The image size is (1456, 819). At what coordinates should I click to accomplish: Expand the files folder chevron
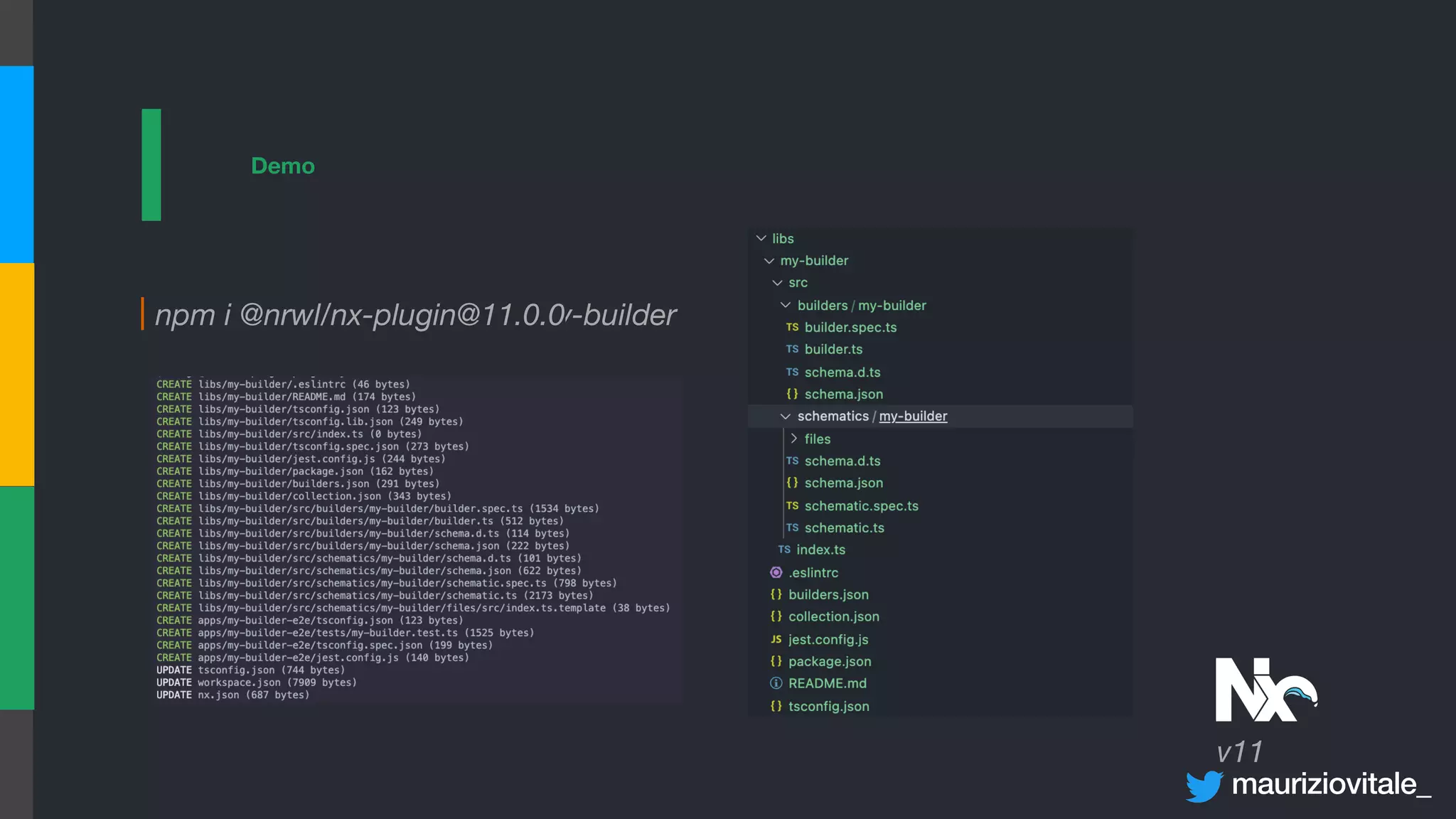(794, 439)
